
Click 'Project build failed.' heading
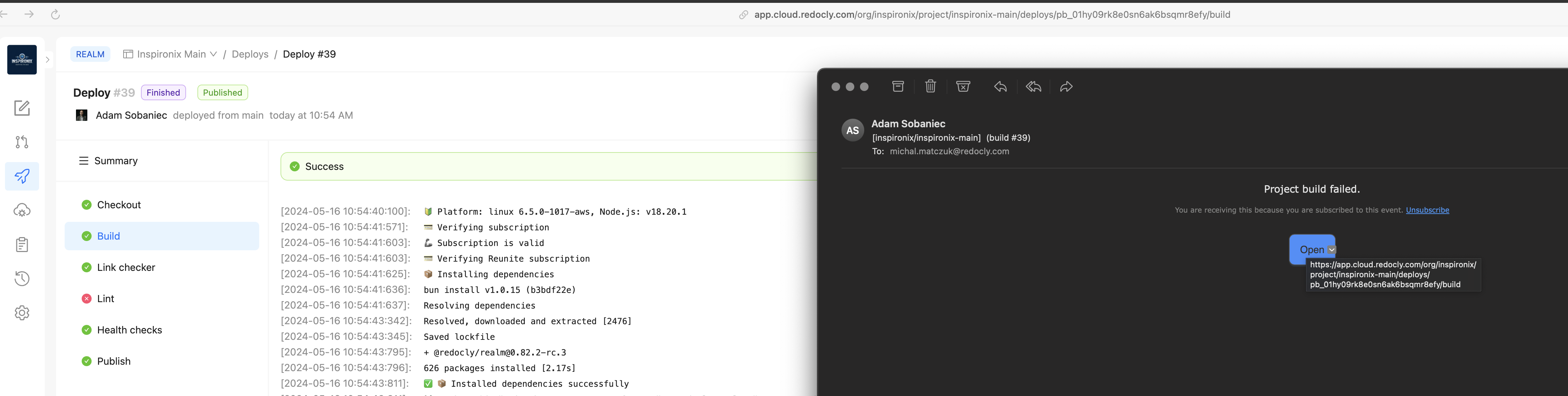1312,189
